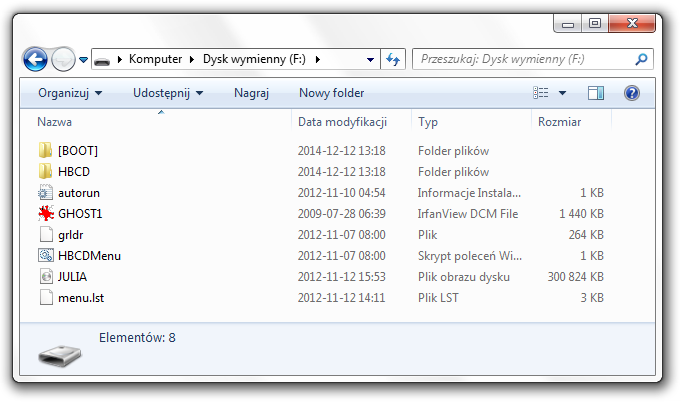Click the magnifier search icon
Image resolution: width=681 pixels, height=402 pixels.
tap(641, 59)
